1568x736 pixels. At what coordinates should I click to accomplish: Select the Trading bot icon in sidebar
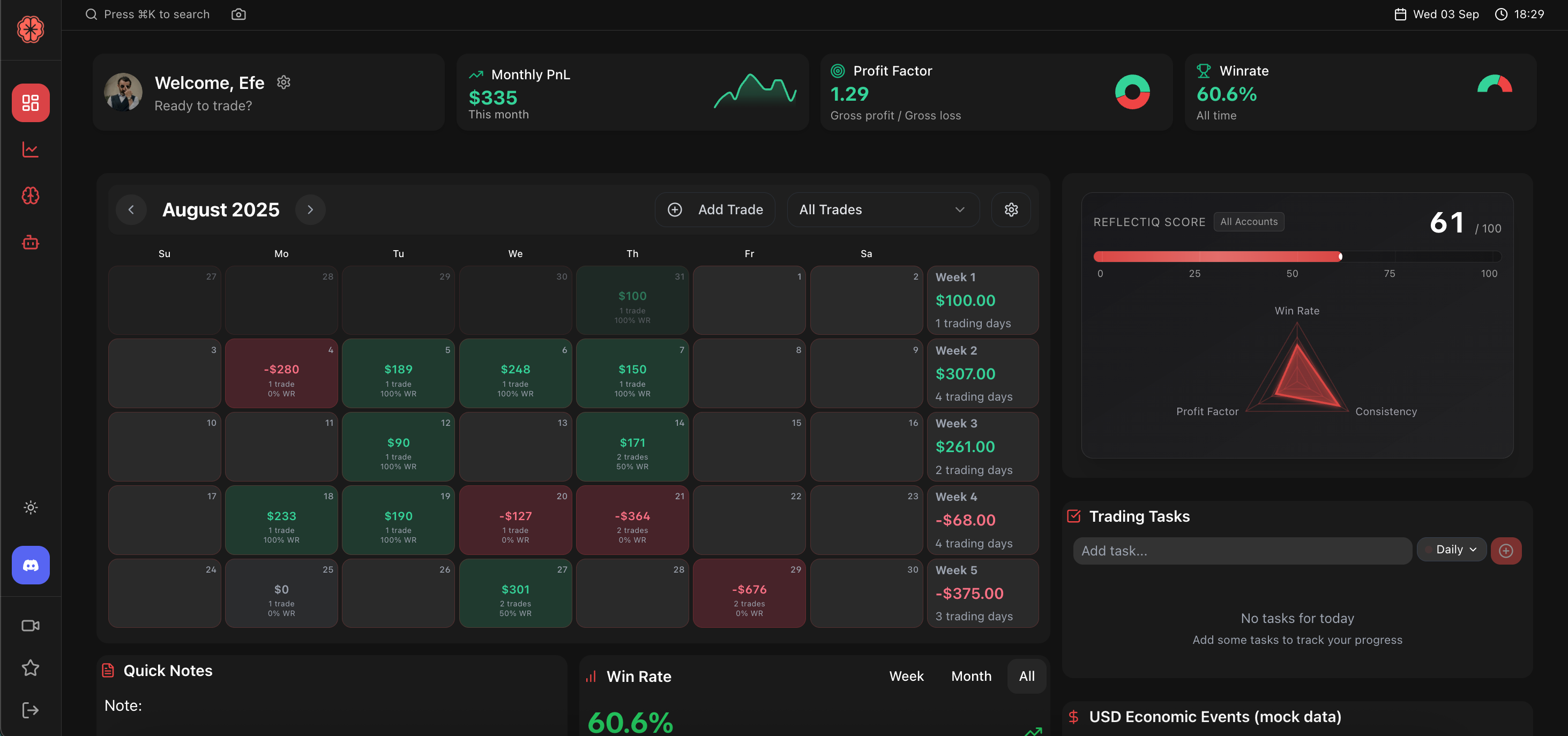coord(30,243)
